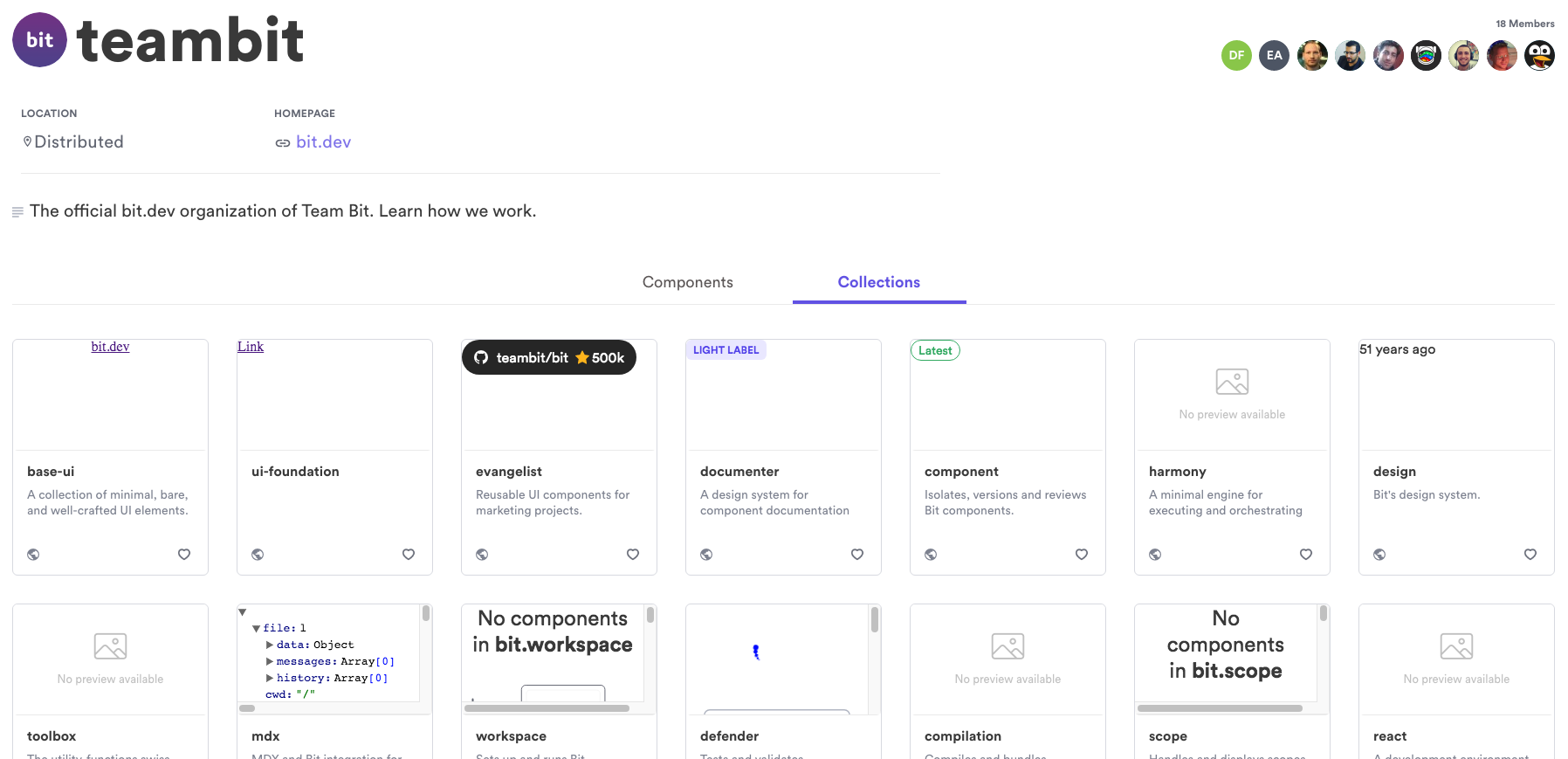Open the component collection title
This screenshot has height=759, width=1568.
click(961, 472)
